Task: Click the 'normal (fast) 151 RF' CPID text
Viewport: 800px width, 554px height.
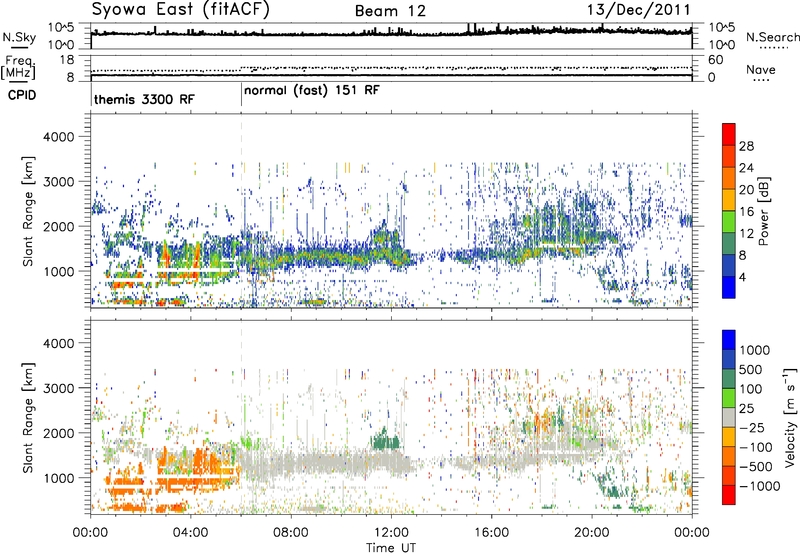Action: point(312,91)
